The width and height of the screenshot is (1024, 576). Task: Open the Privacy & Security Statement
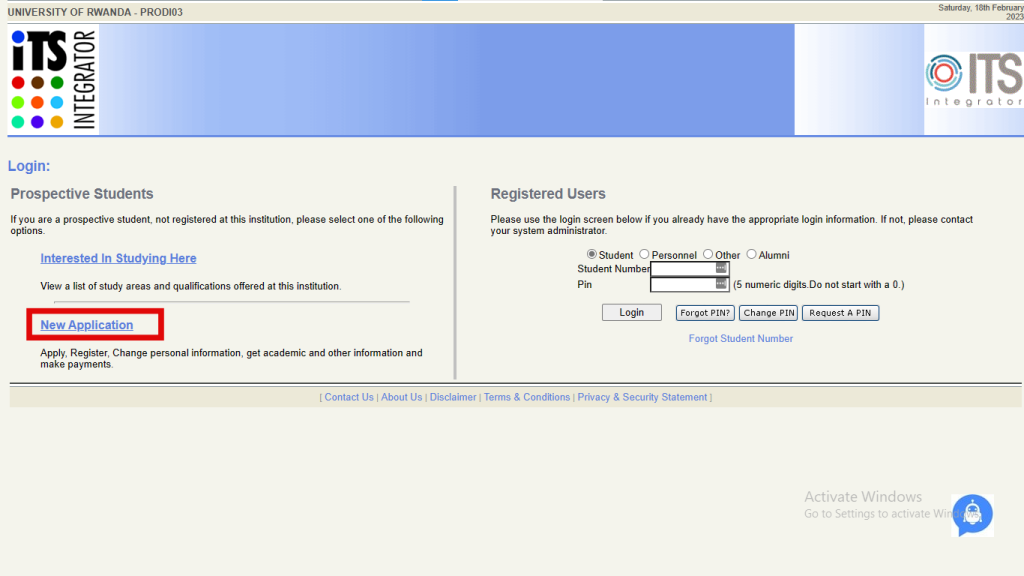641,397
